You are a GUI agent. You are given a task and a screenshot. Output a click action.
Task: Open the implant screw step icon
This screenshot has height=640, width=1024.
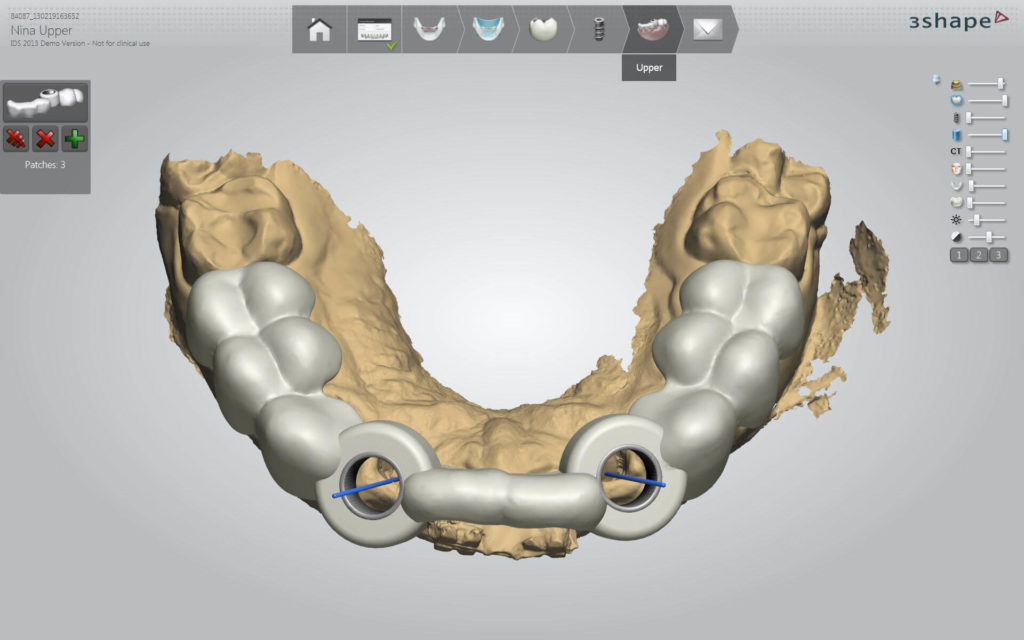click(598, 29)
